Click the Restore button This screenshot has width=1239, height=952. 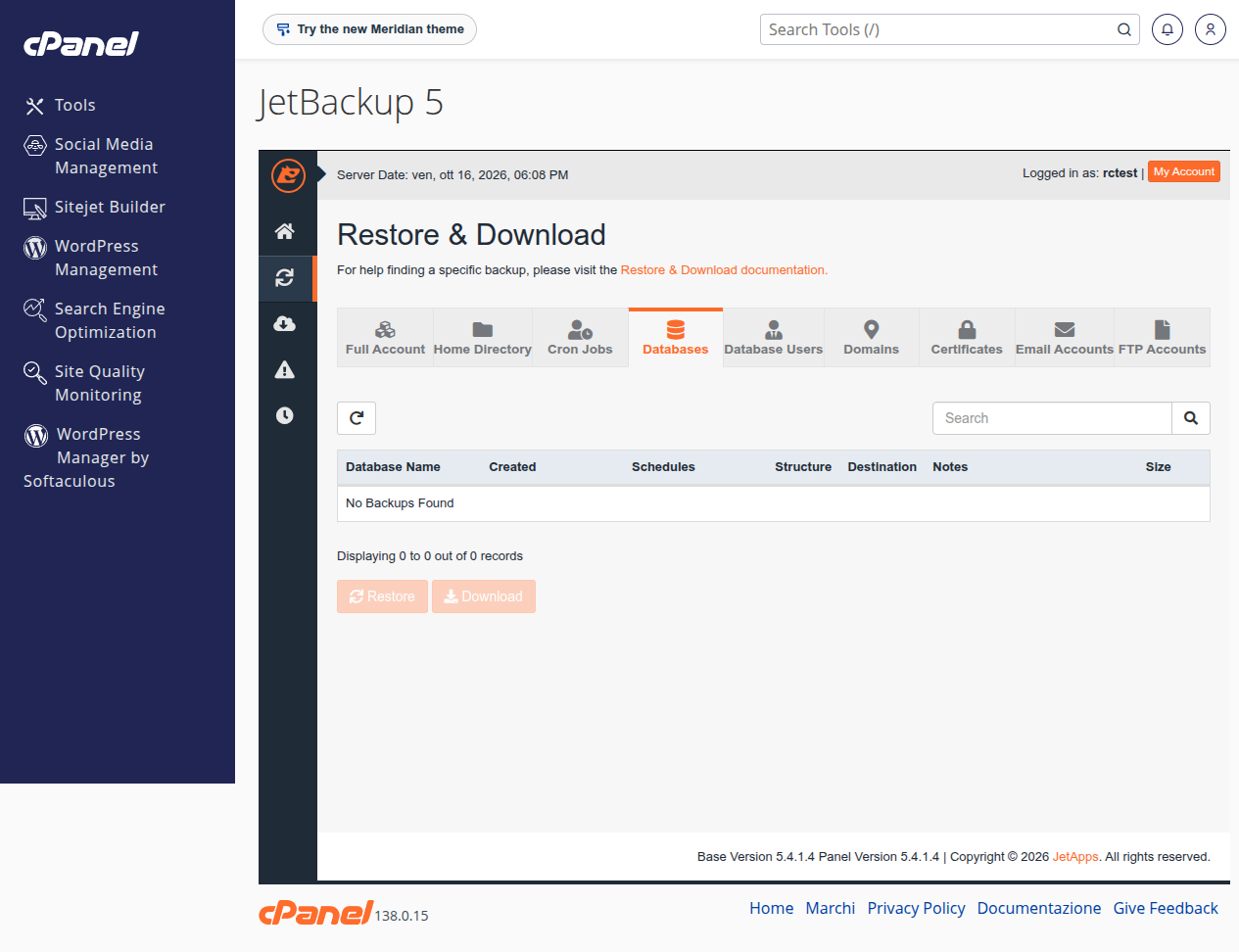pos(382,596)
